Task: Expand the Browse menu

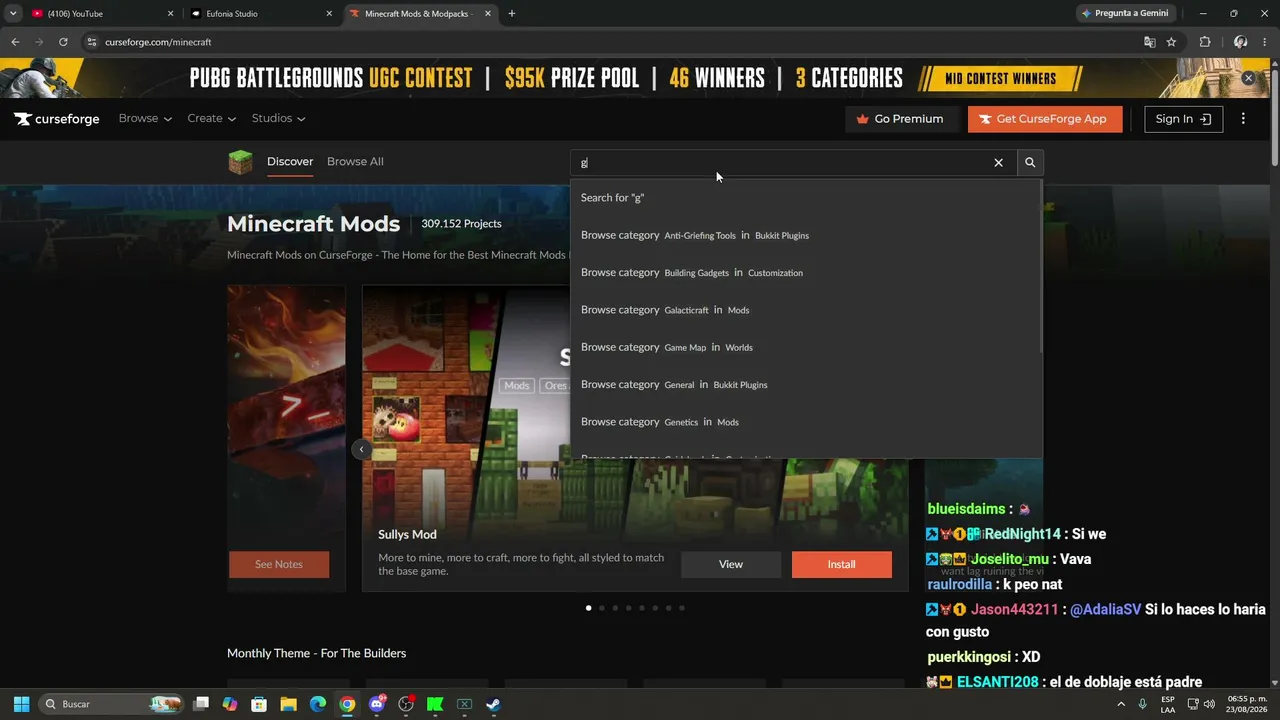Action: [145, 119]
